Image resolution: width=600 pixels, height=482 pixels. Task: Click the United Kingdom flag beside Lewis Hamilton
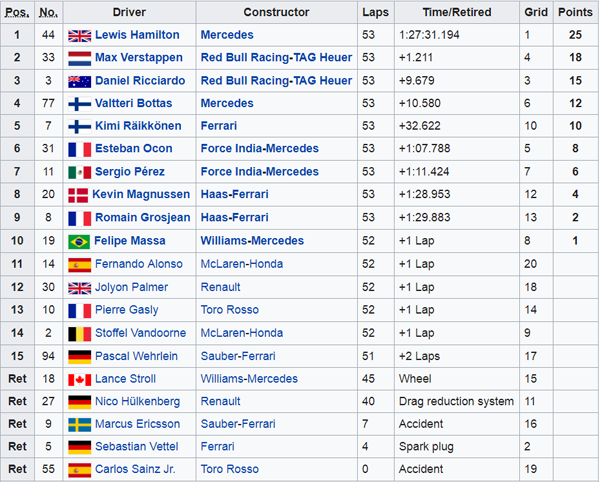[x=80, y=36]
